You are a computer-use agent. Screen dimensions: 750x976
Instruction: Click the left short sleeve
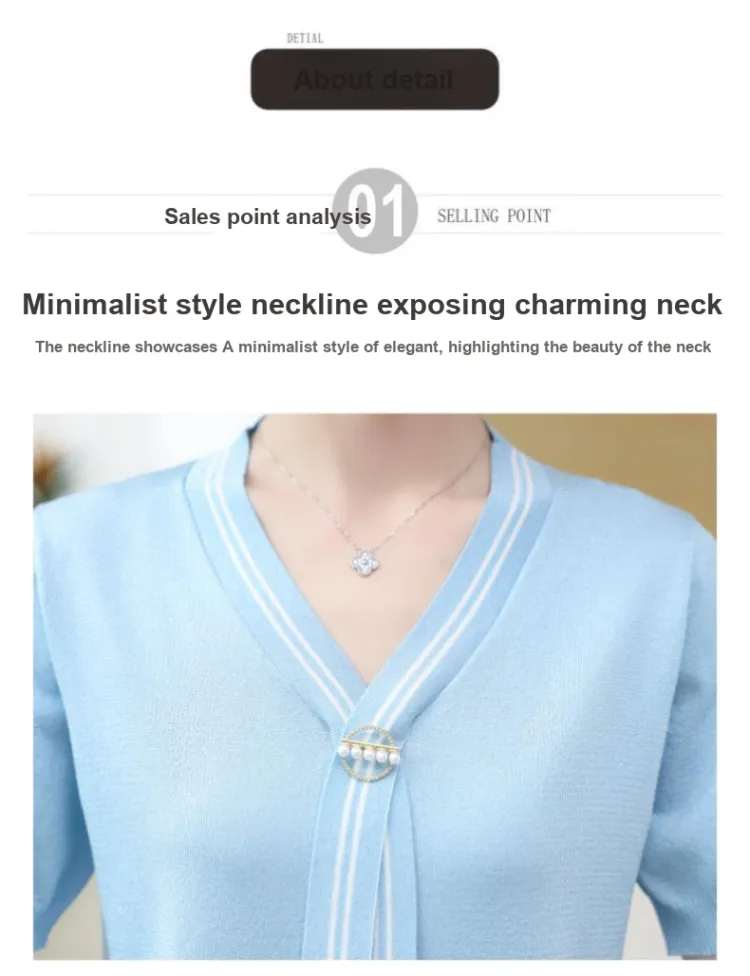click(x=62, y=747)
